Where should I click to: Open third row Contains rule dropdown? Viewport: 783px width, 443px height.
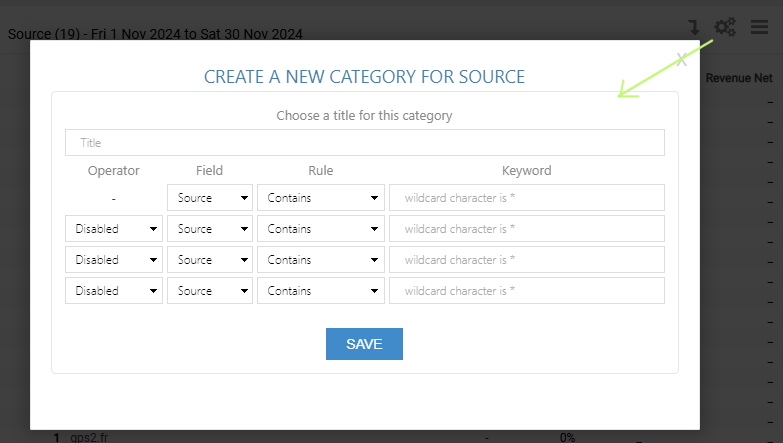[x=321, y=260]
